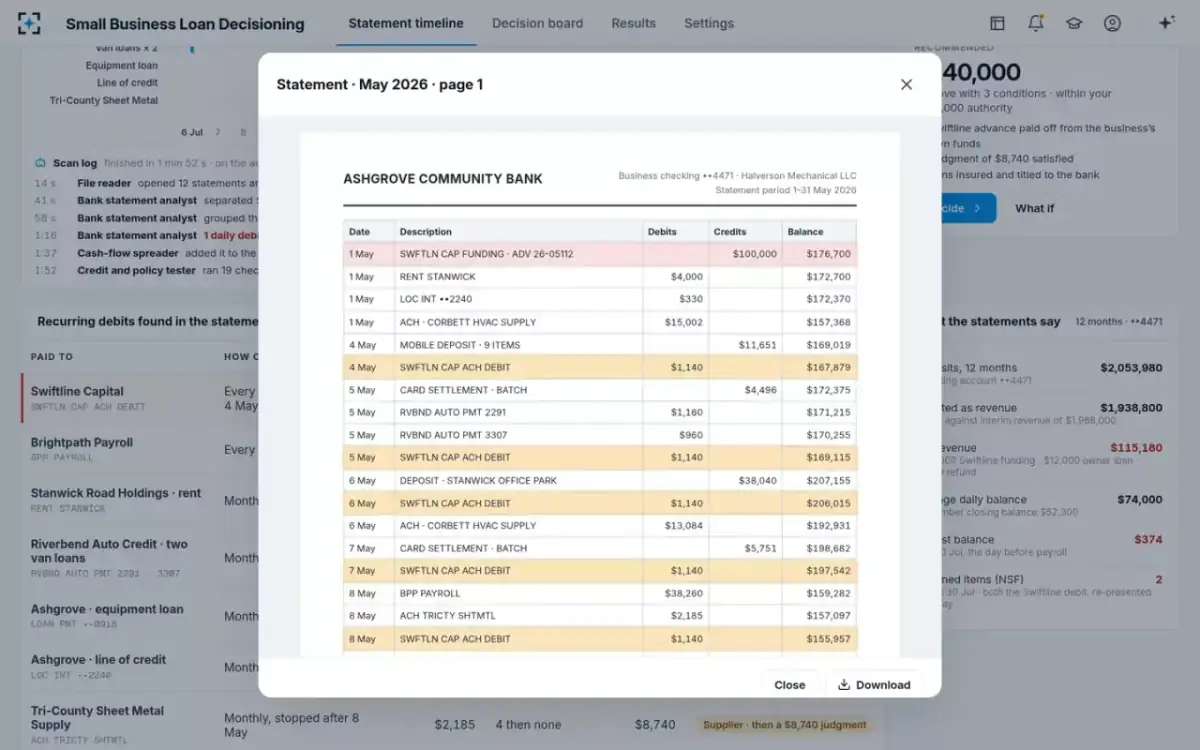
Task: Close the statement dialog with X
Action: [x=906, y=85]
